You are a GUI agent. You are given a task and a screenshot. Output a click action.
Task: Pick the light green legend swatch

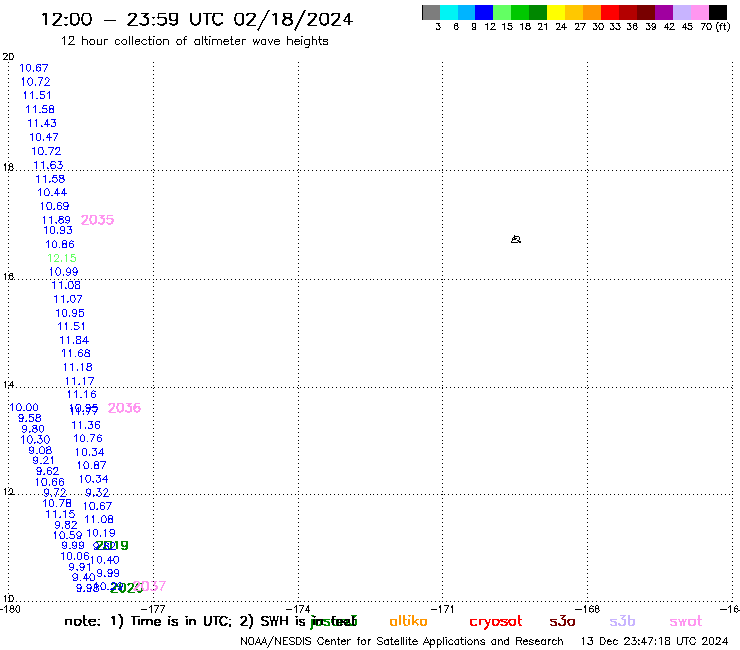pyautogui.click(x=502, y=13)
